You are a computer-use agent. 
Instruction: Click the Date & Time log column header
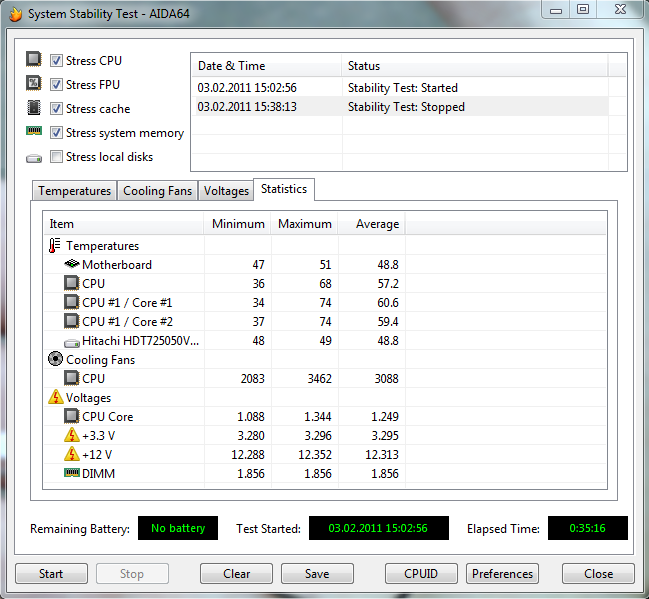pyautogui.click(x=267, y=66)
